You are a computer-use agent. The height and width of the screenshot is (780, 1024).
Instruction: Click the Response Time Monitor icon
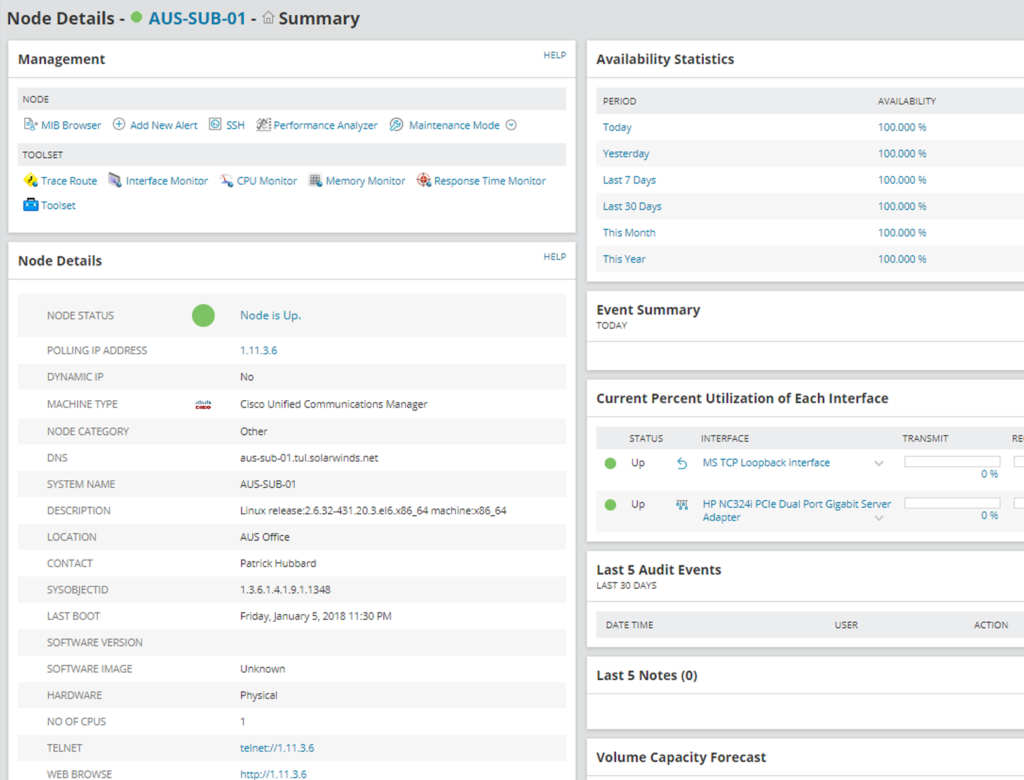tap(424, 180)
